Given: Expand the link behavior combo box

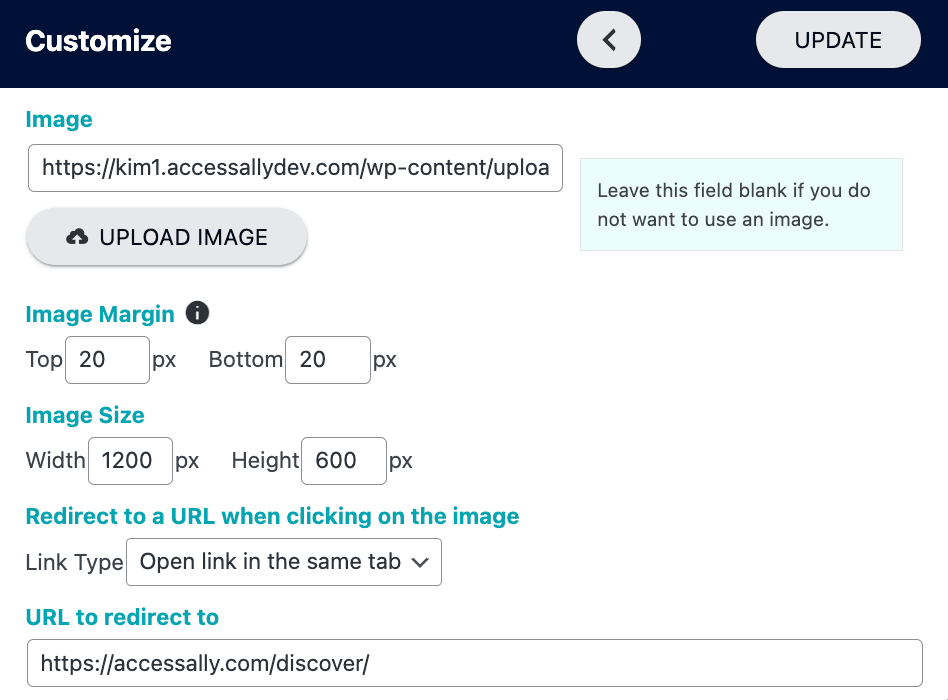Looking at the screenshot, I should coord(283,562).
